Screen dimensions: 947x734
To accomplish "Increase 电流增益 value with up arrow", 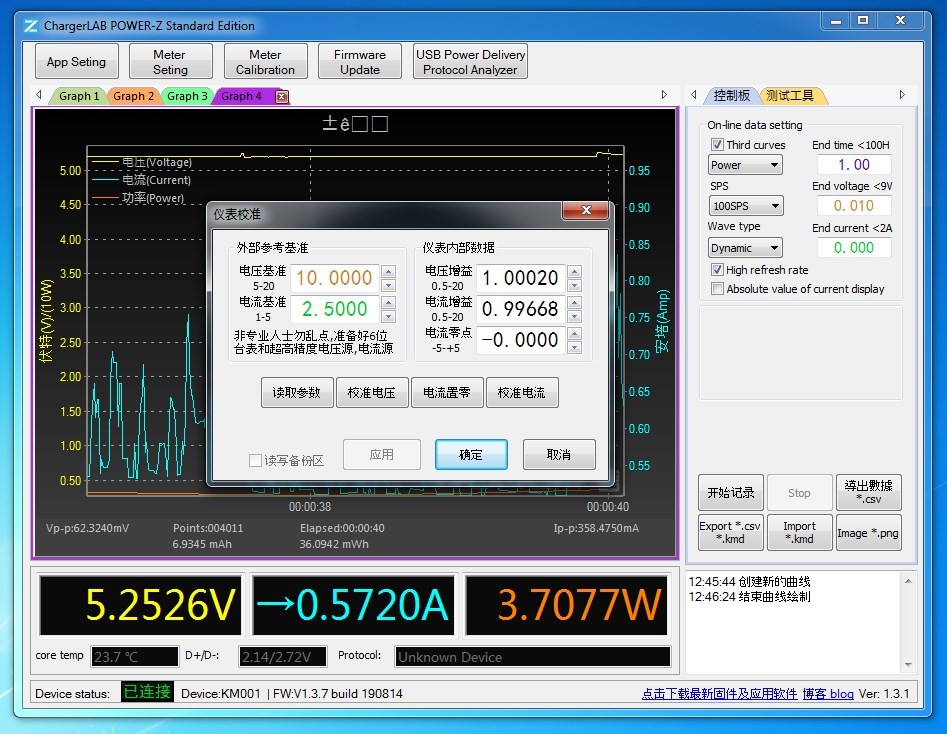I will pos(573,301).
